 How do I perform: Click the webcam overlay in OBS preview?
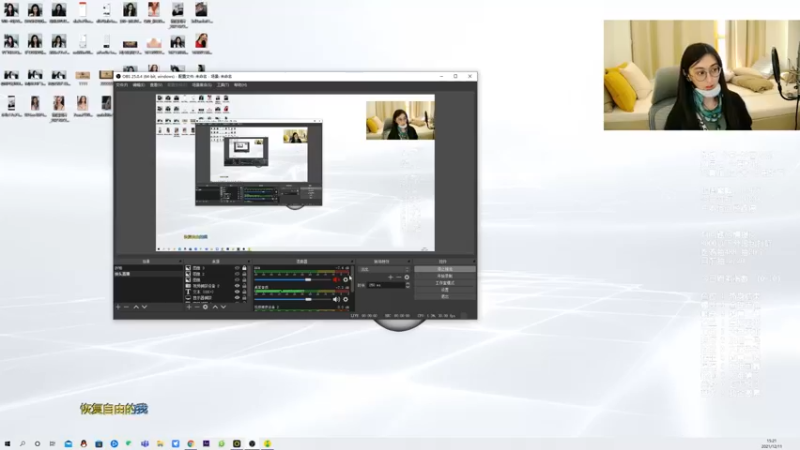pyautogui.click(x=401, y=120)
